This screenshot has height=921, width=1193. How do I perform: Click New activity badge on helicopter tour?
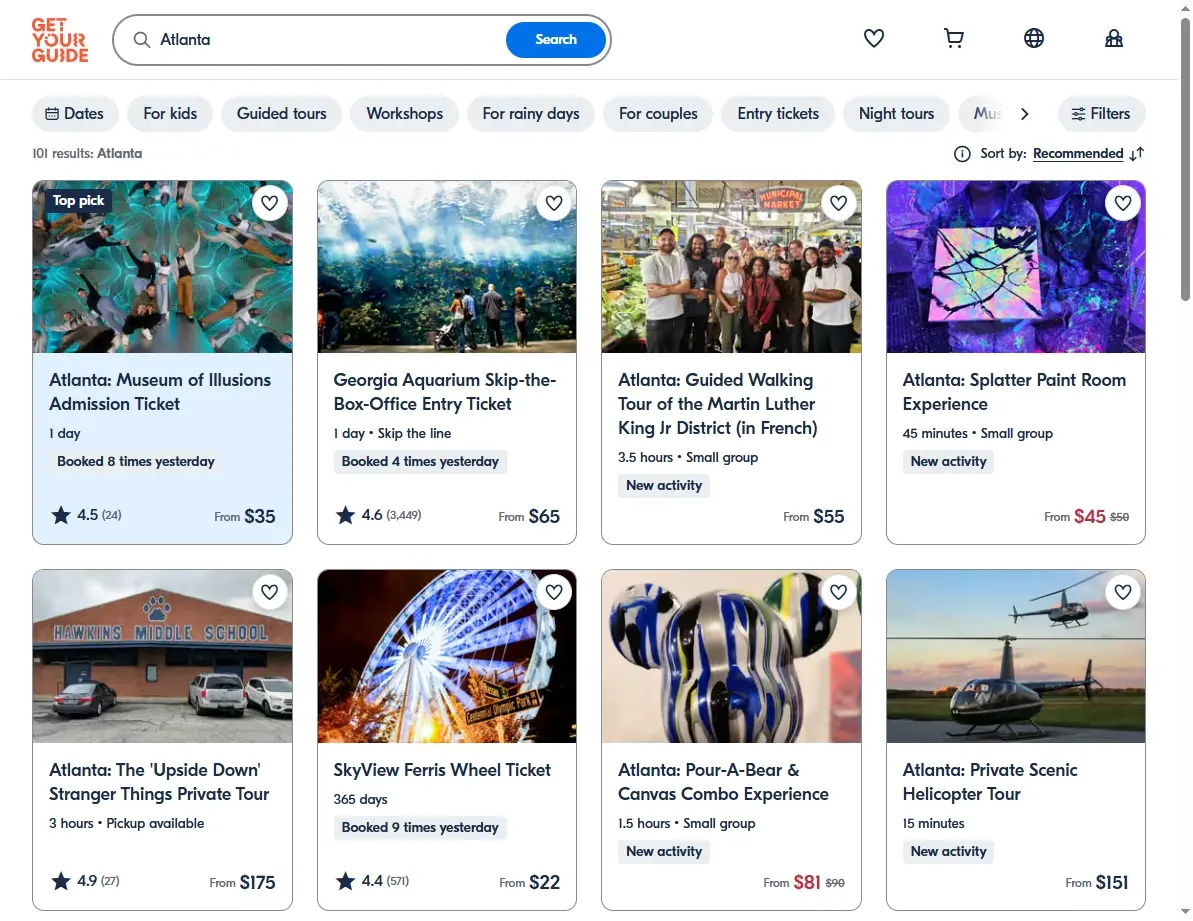[948, 851]
